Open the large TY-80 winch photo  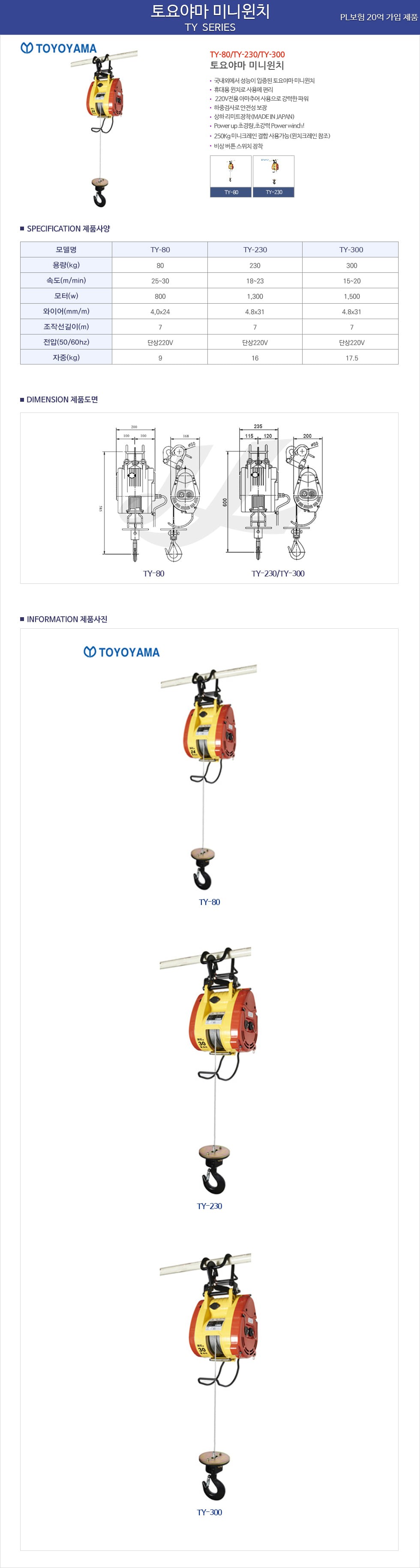209,780
